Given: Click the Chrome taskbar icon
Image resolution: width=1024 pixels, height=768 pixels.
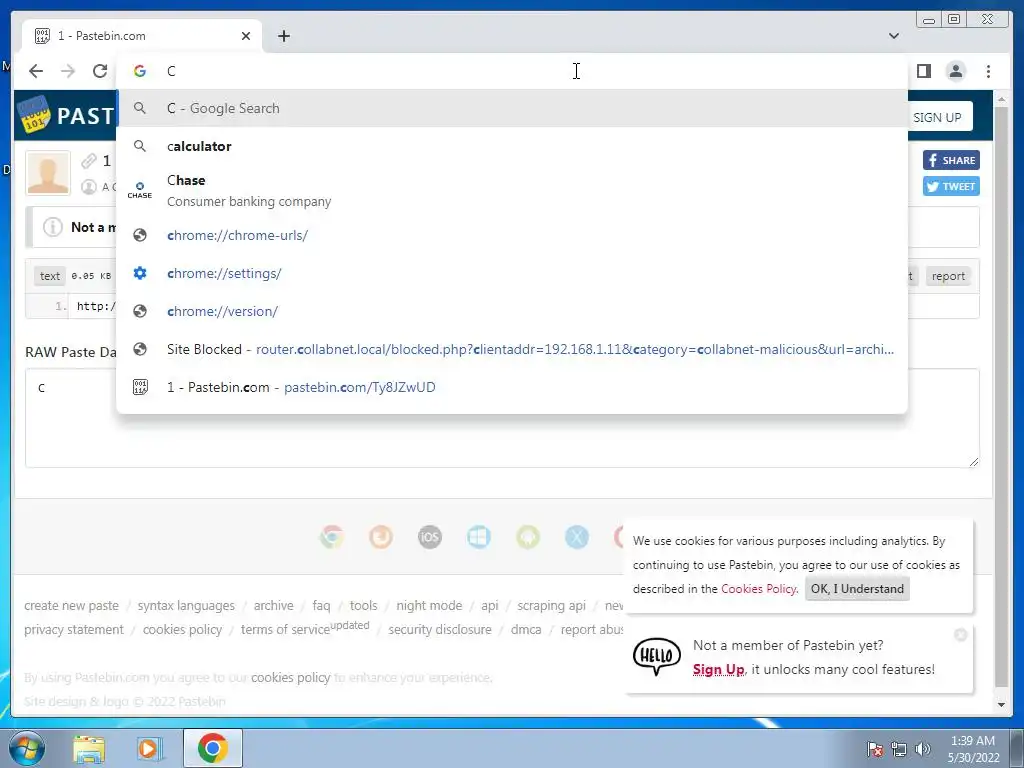Looking at the screenshot, I should click(x=213, y=748).
